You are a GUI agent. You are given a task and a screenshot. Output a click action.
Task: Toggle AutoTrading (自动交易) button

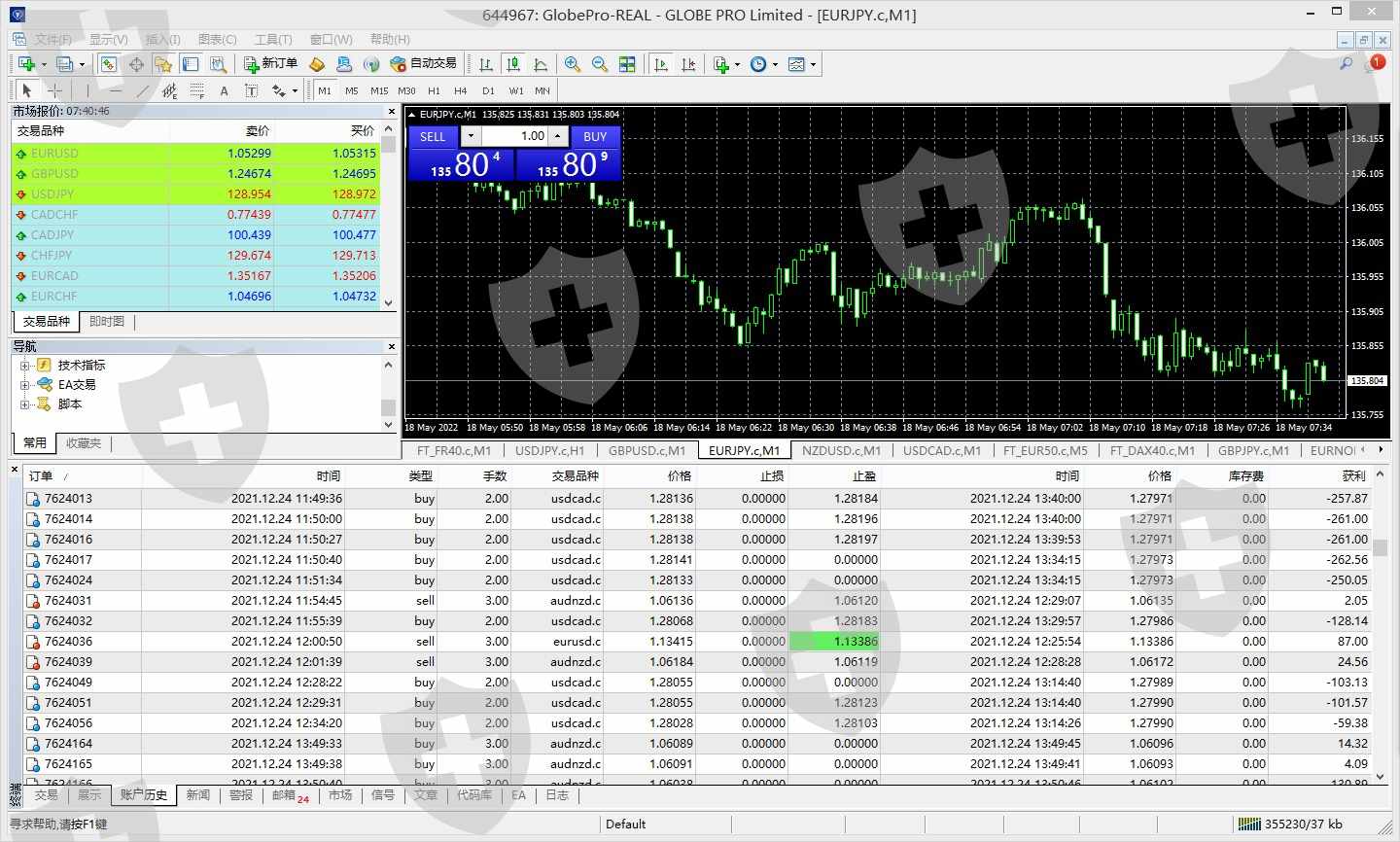tap(423, 64)
